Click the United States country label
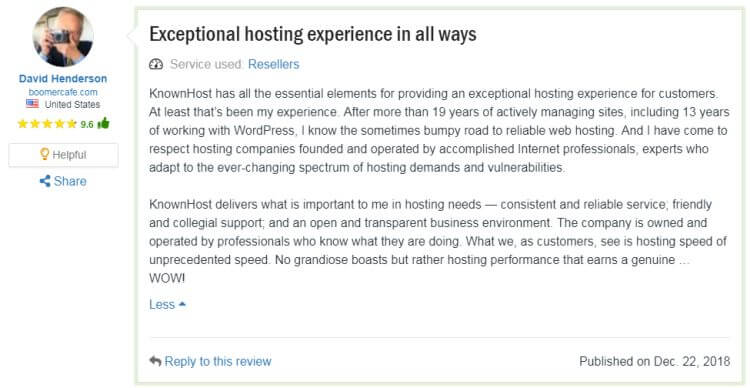The image size is (750, 388). coord(72,104)
